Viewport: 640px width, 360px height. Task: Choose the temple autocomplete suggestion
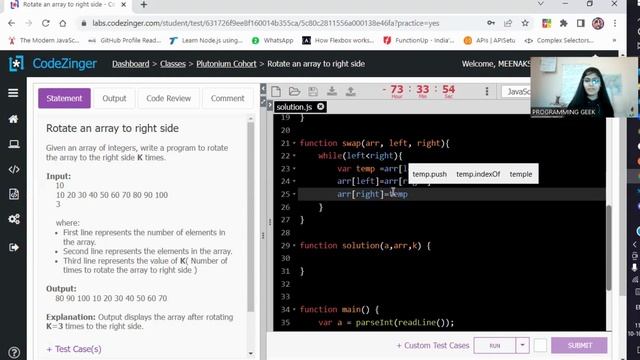click(521, 174)
